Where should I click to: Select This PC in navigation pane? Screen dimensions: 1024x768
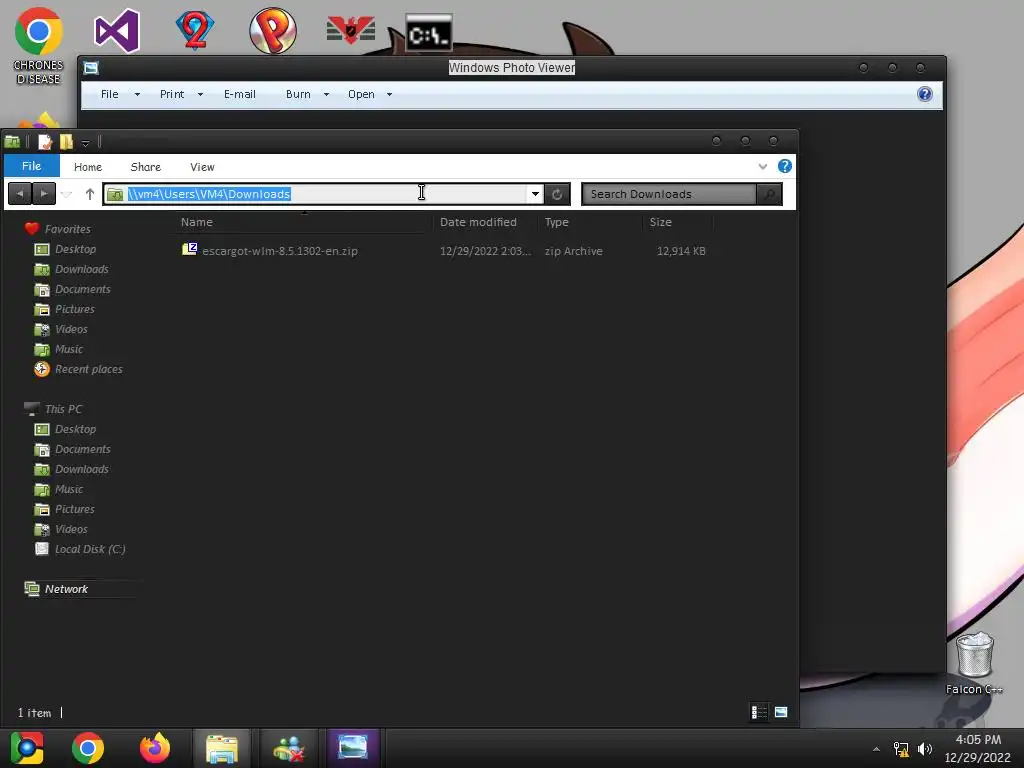pos(63,409)
